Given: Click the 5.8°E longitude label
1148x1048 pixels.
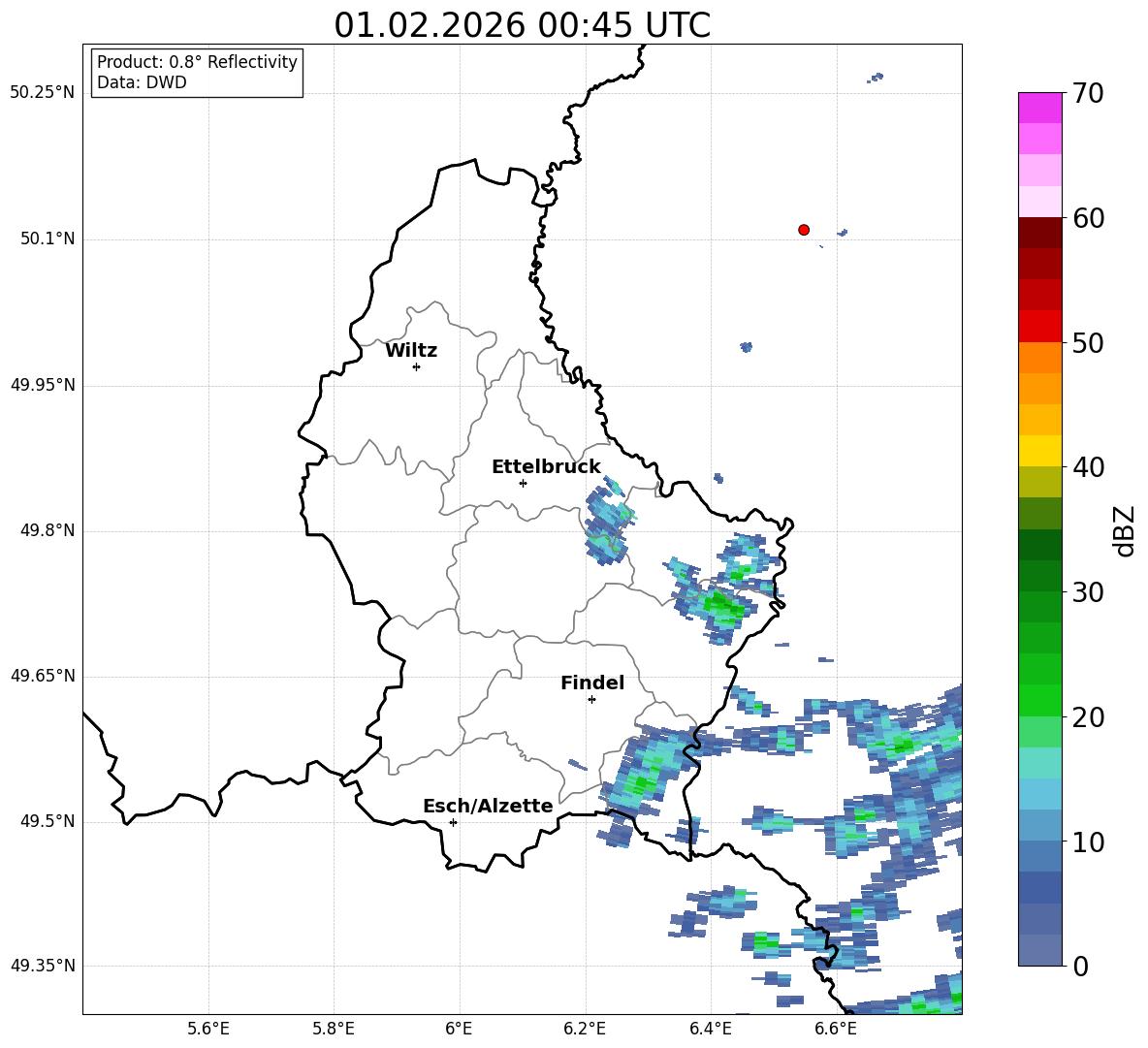Looking at the screenshot, I should pyautogui.click(x=334, y=1029).
